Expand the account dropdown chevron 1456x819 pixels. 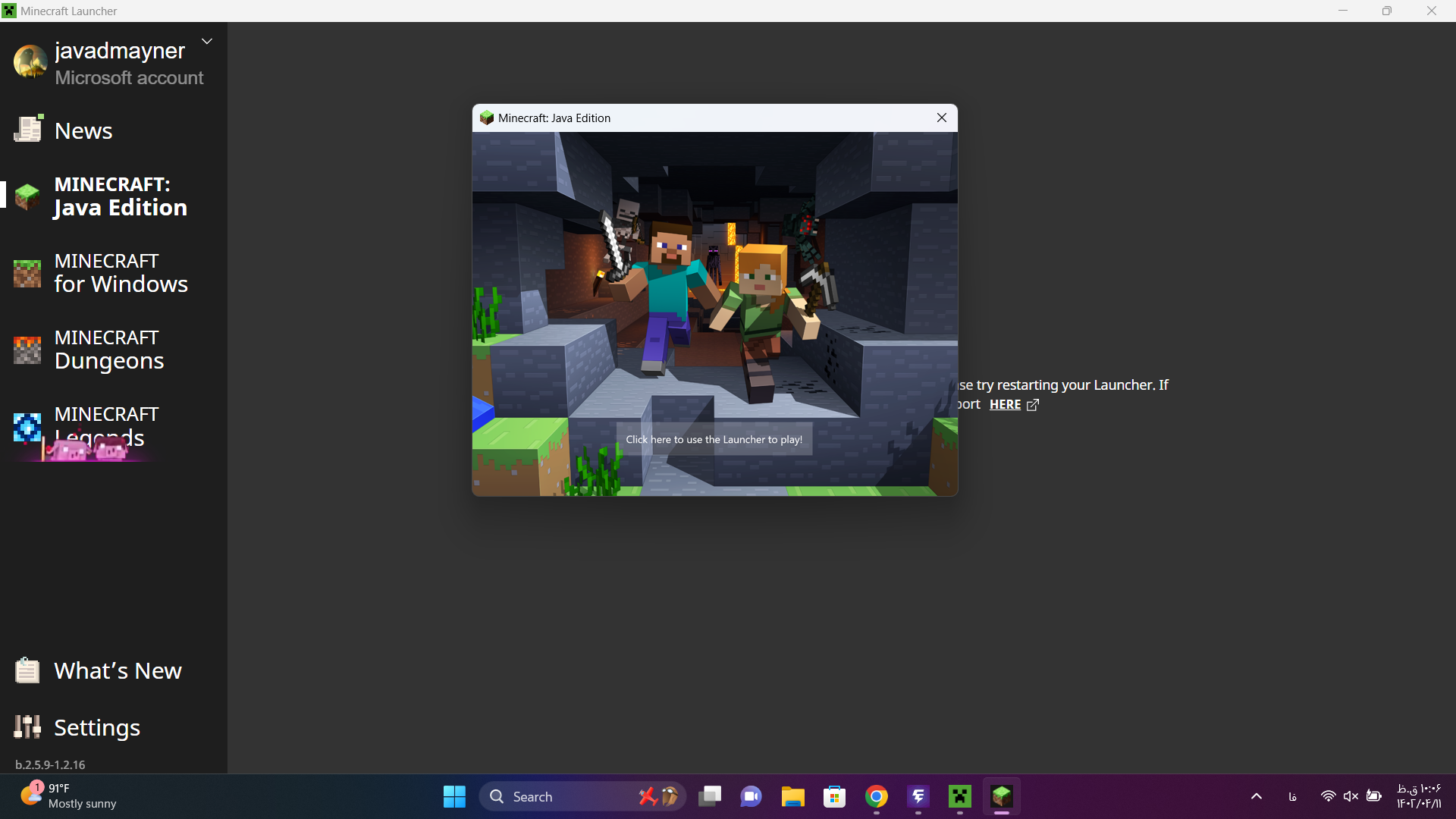pos(207,41)
